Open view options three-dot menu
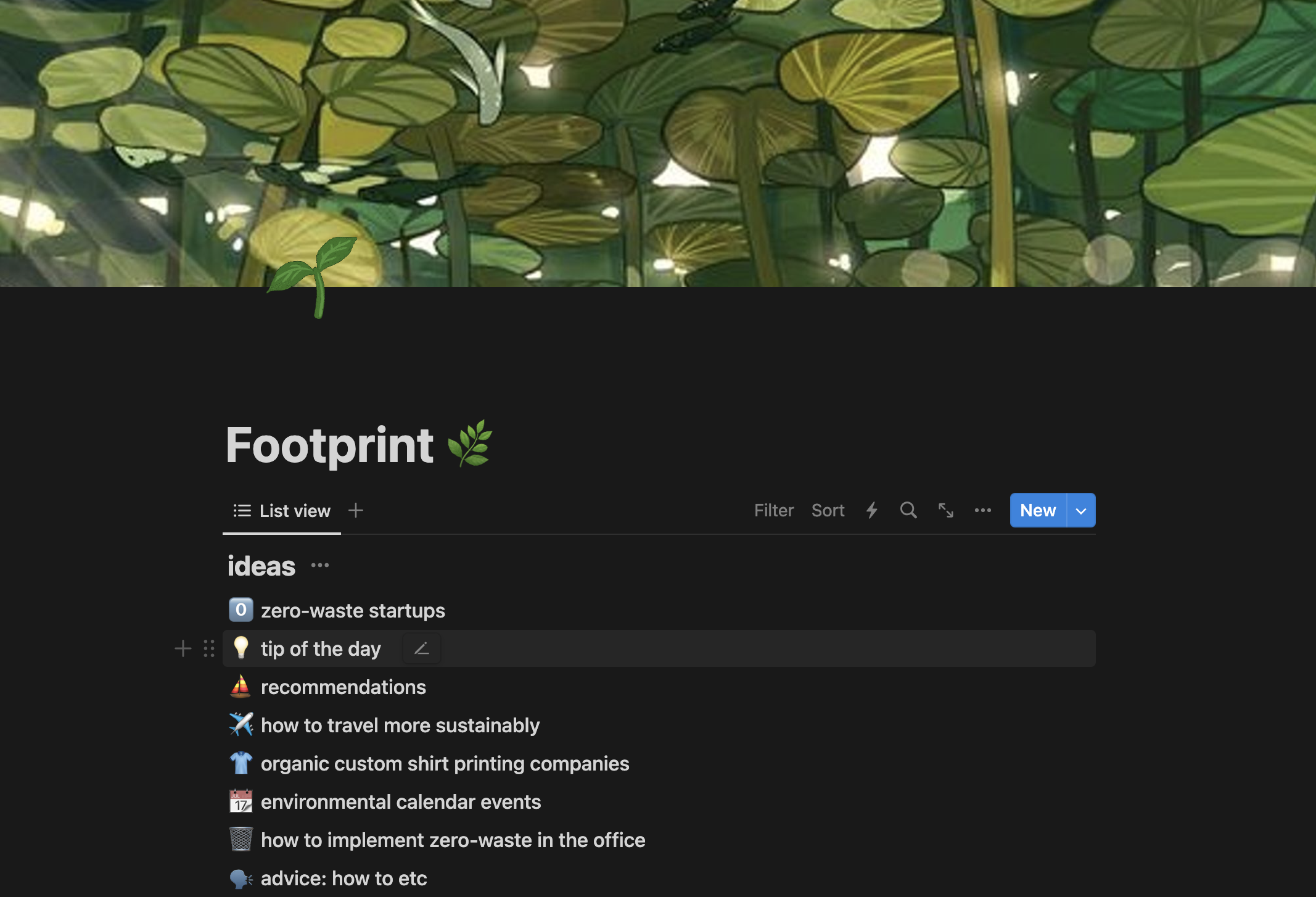The height and width of the screenshot is (897, 1316). [983, 510]
